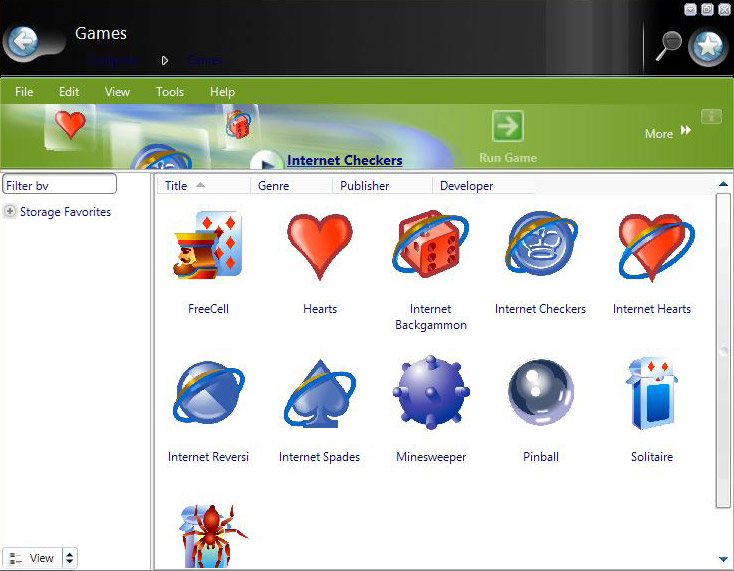
Task: Click the Internet Backgammon label text
Action: pos(431,317)
